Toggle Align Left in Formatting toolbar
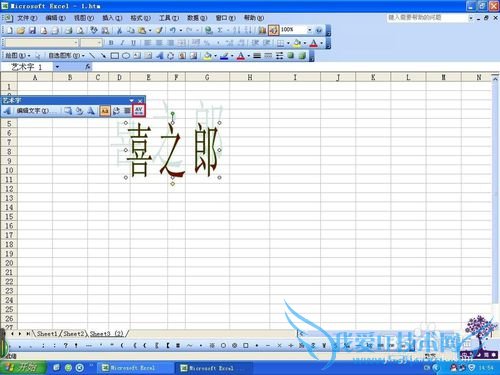The image size is (500, 375). click(148, 43)
